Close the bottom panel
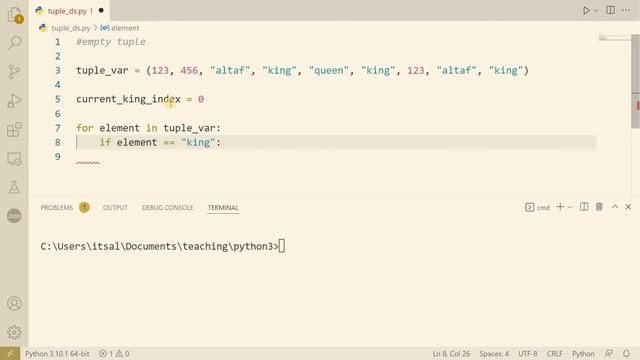The height and width of the screenshot is (360, 640). (x=628, y=207)
